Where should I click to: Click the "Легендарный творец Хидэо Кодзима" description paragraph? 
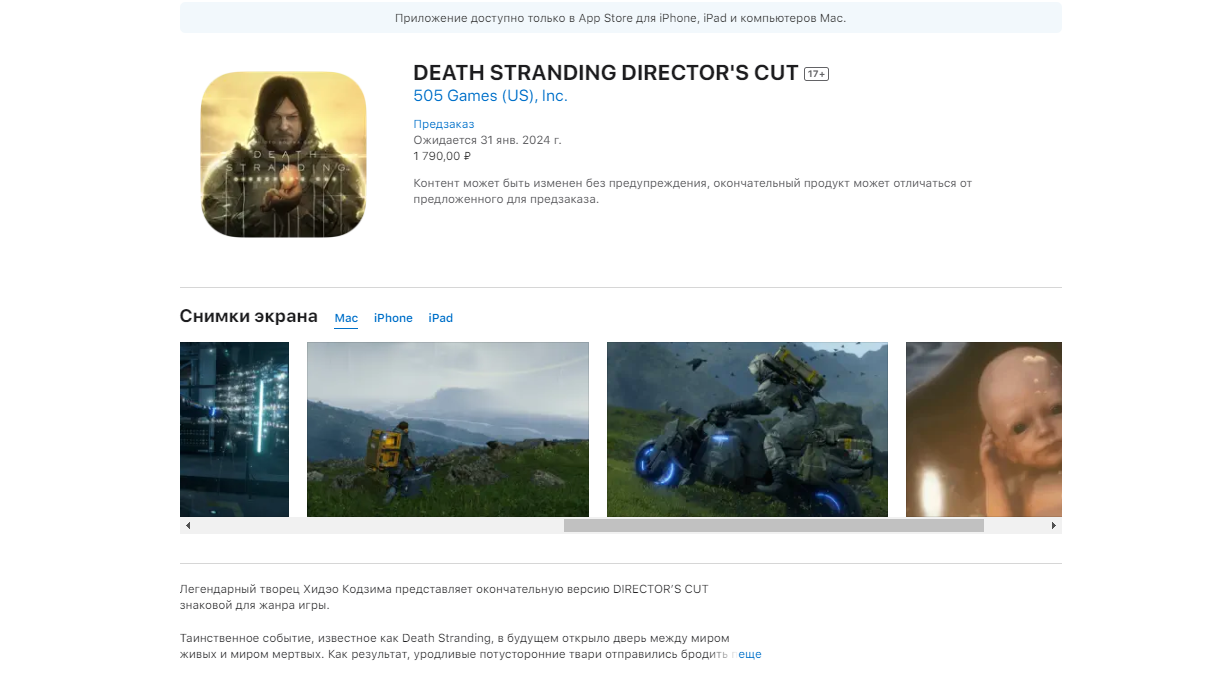(x=444, y=597)
